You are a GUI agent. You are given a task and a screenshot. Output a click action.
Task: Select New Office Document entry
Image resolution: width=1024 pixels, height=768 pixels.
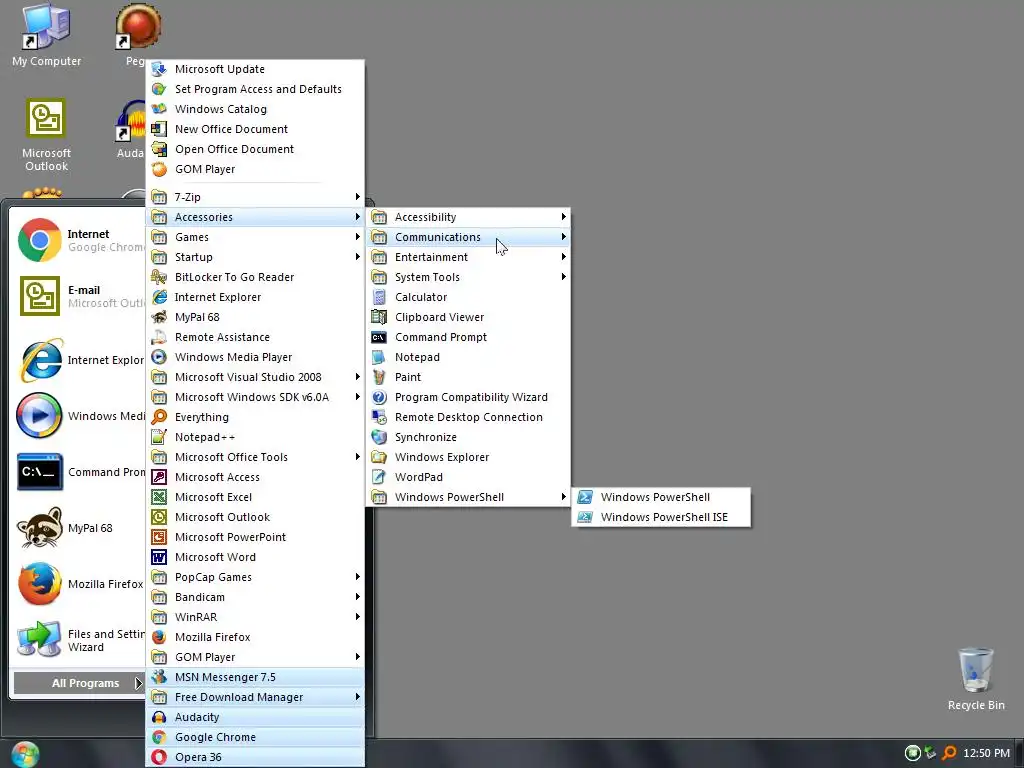coord(255,129)
